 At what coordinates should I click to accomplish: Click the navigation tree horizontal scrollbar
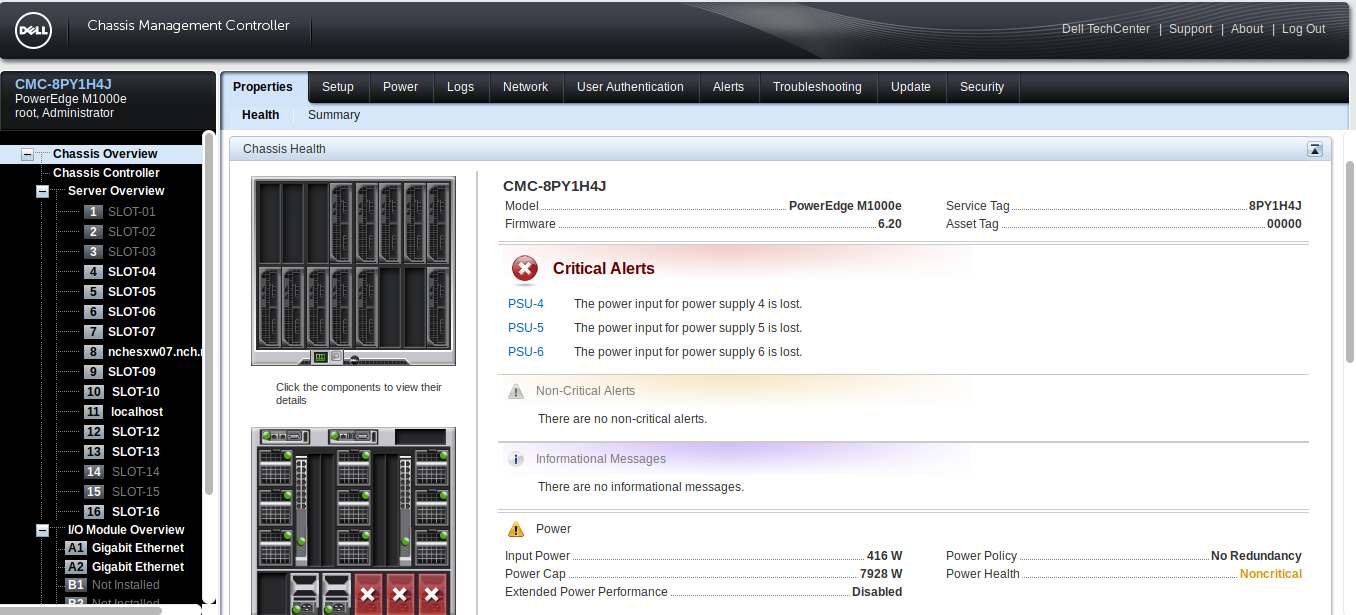pyautogui.click(x=82, y=609)
